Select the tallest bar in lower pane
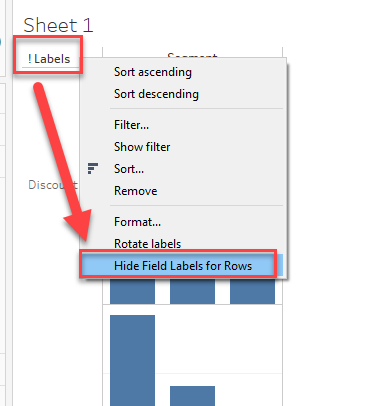This screenshot has width=385, height=406. point(132,360)
